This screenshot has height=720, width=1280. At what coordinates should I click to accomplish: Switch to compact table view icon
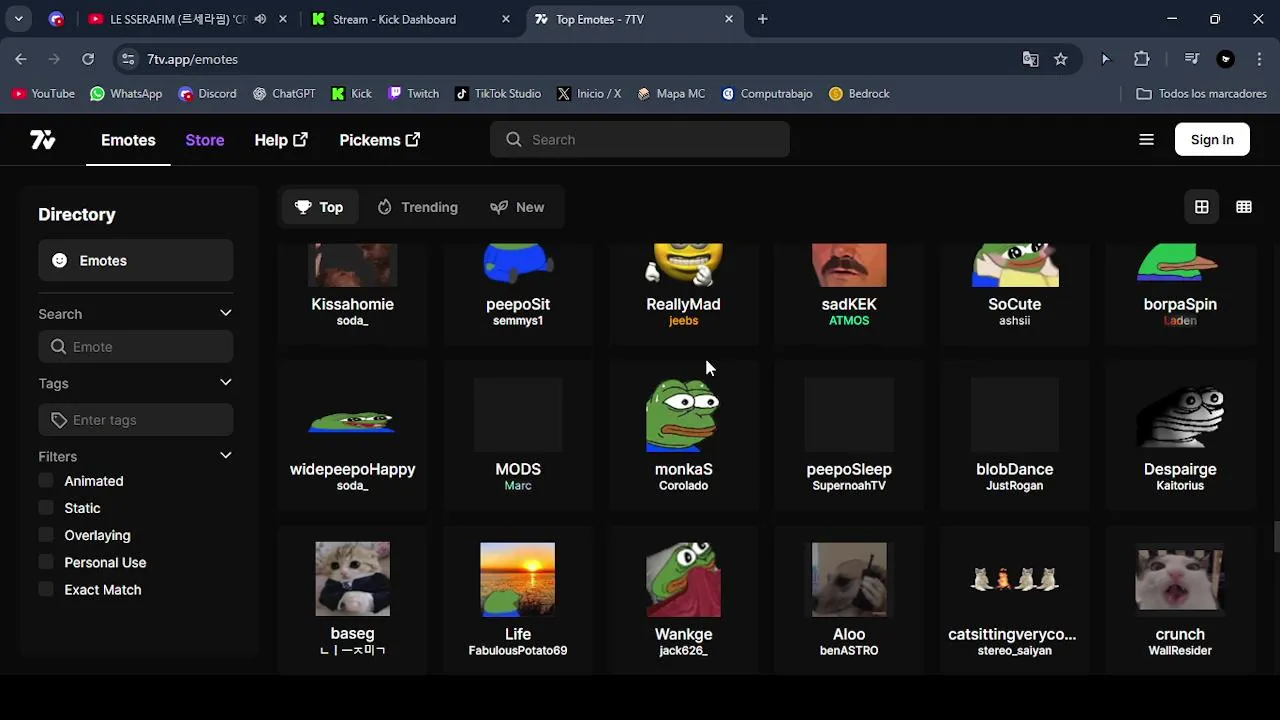point(1244,207)
